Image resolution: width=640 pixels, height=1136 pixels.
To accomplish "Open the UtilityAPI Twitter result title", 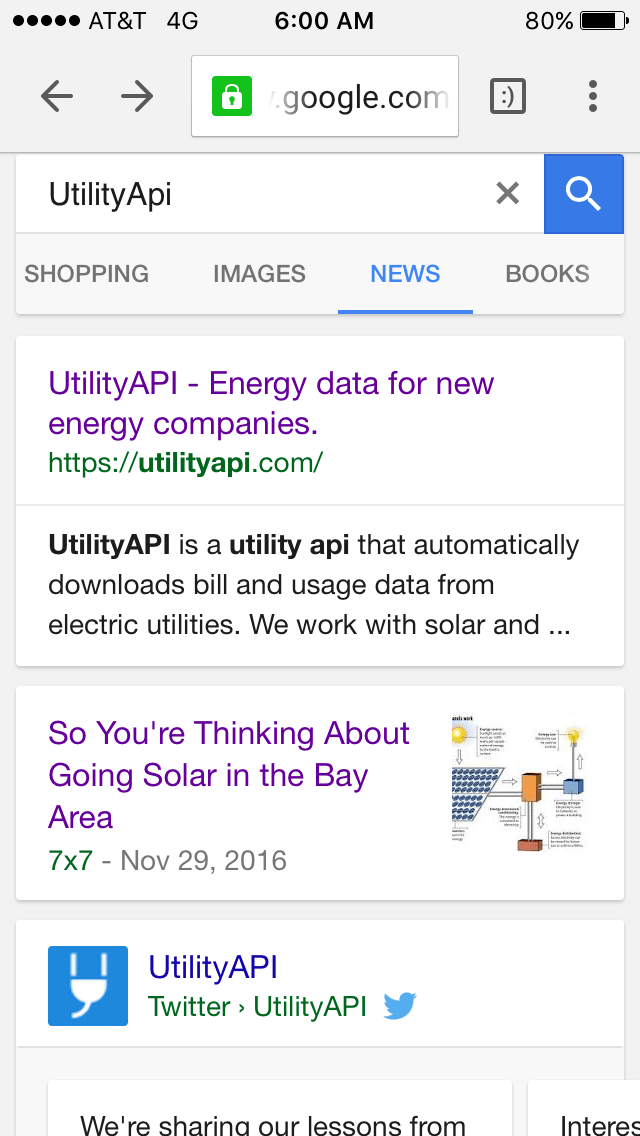I will click(x=213, y=967).
